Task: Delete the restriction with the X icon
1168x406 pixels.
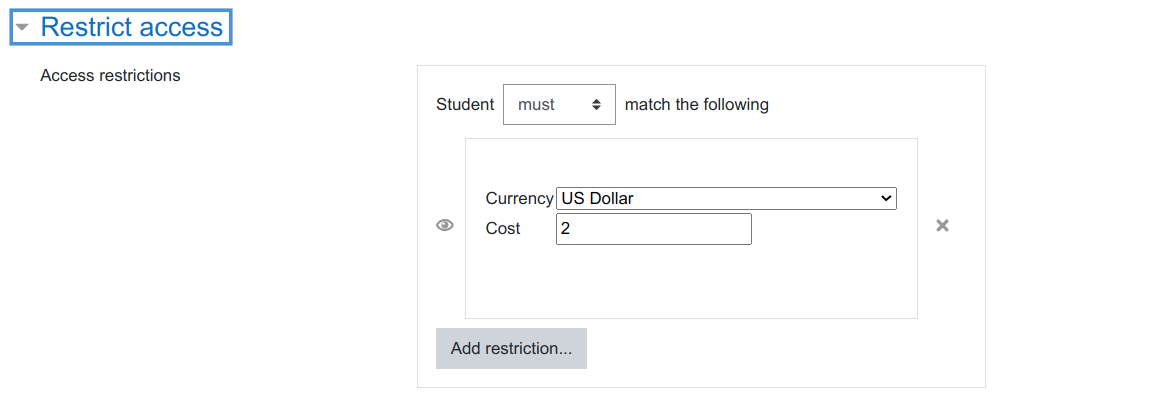Action: pos(942,226)
